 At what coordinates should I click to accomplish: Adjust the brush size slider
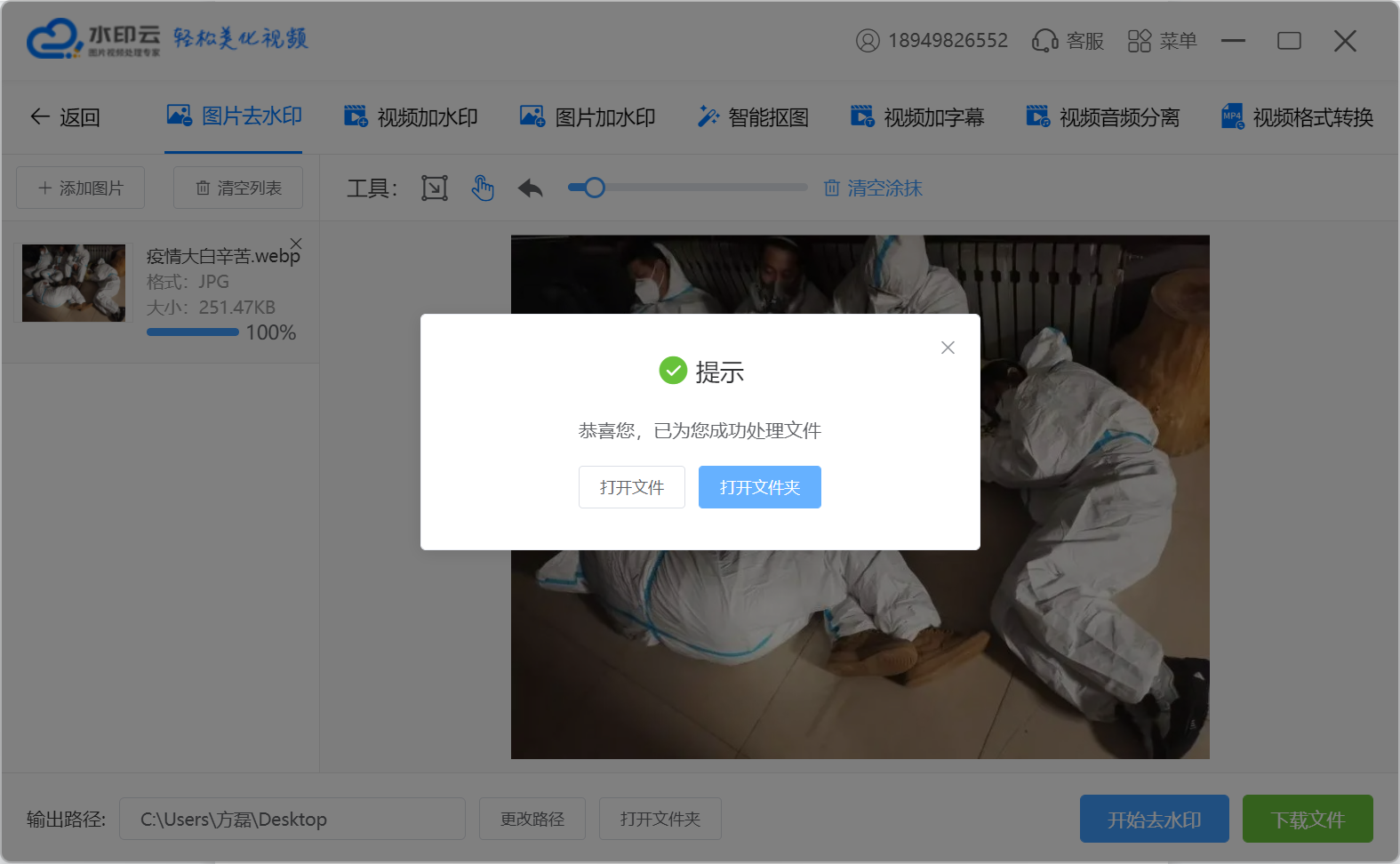pyautogui.click(x=687, y=188)
